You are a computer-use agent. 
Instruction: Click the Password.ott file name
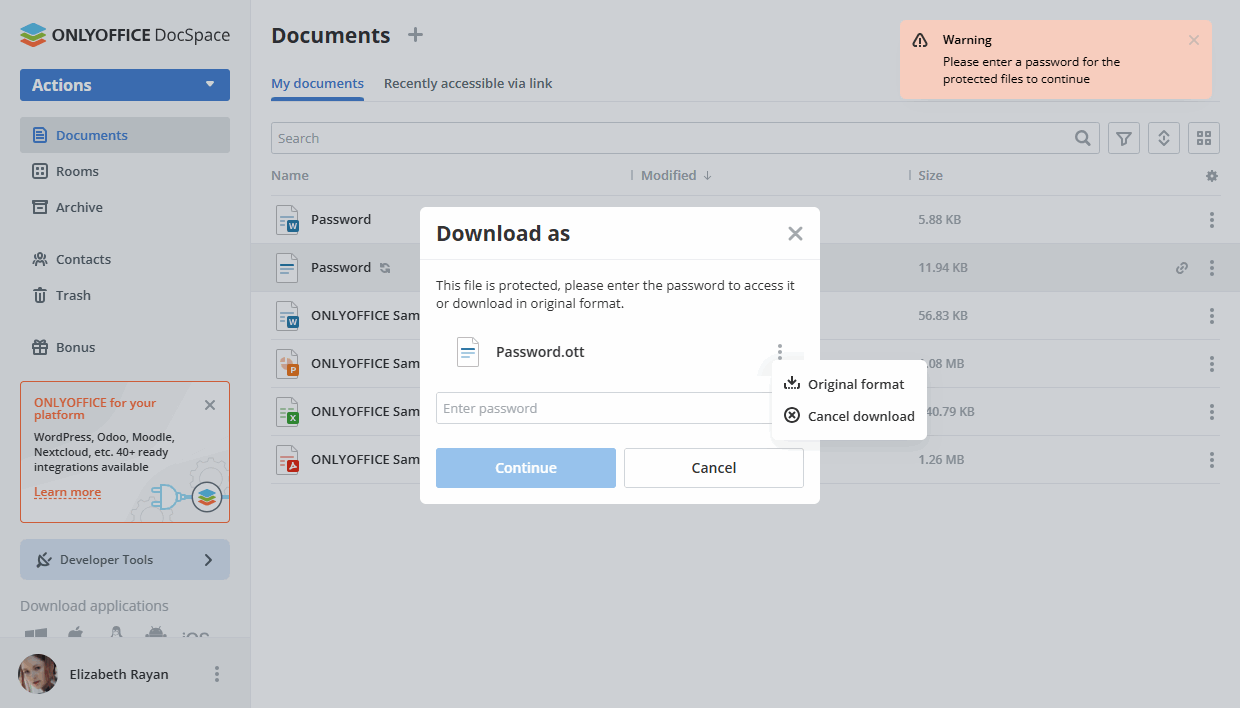click(x=540, y=352)
